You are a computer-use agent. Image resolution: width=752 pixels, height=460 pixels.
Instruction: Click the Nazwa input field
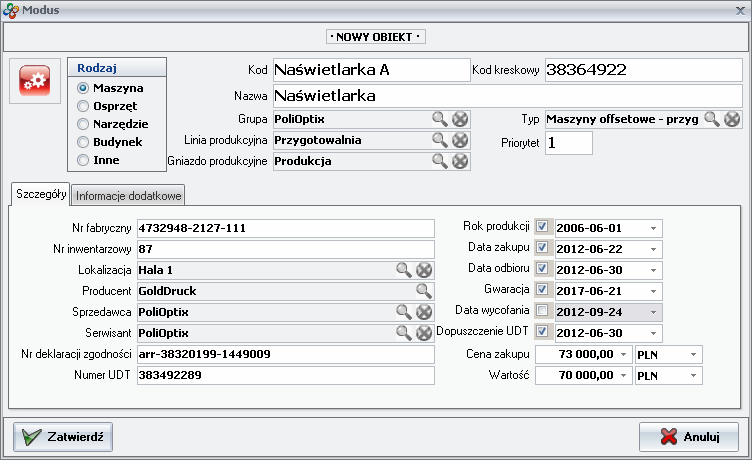(x=508, y=96)
